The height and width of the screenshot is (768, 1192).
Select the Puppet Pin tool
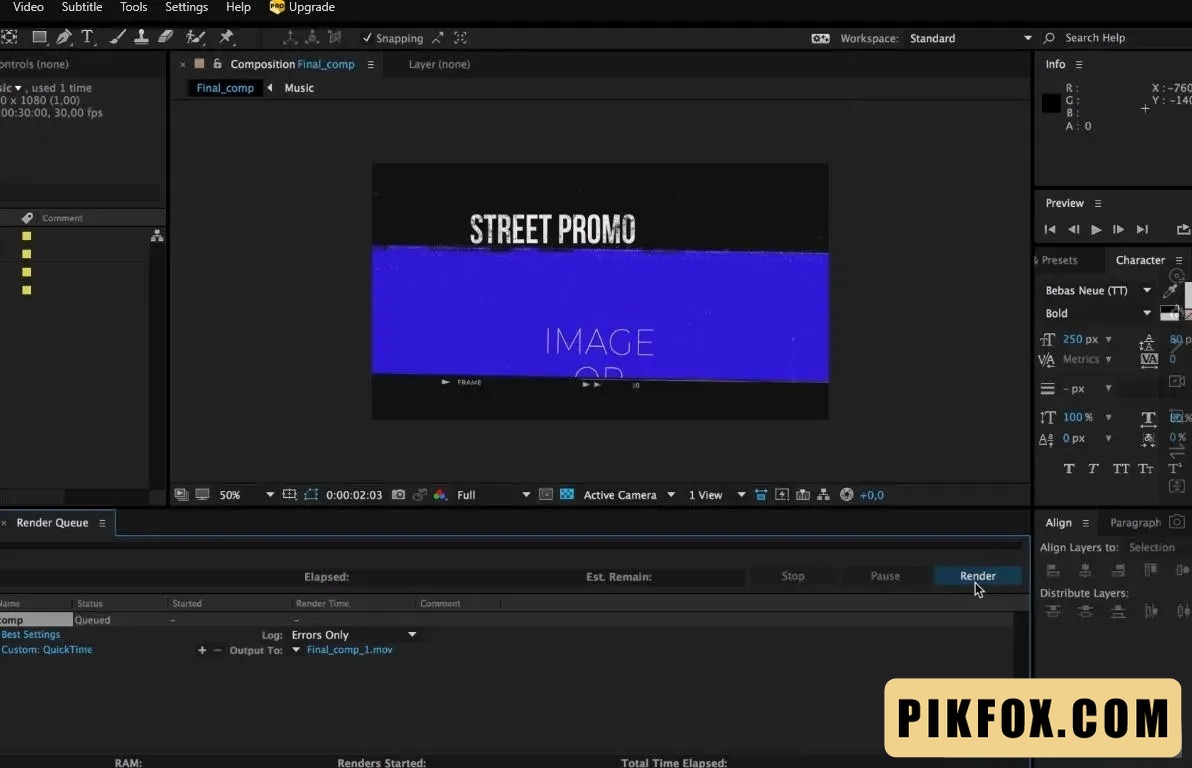coord(227,37)
